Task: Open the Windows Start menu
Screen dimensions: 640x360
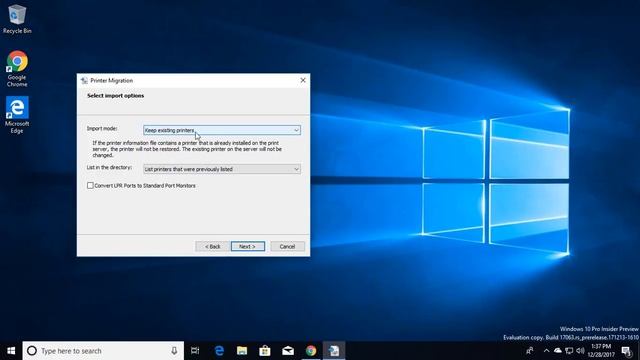Action: (x=11, y=351)
